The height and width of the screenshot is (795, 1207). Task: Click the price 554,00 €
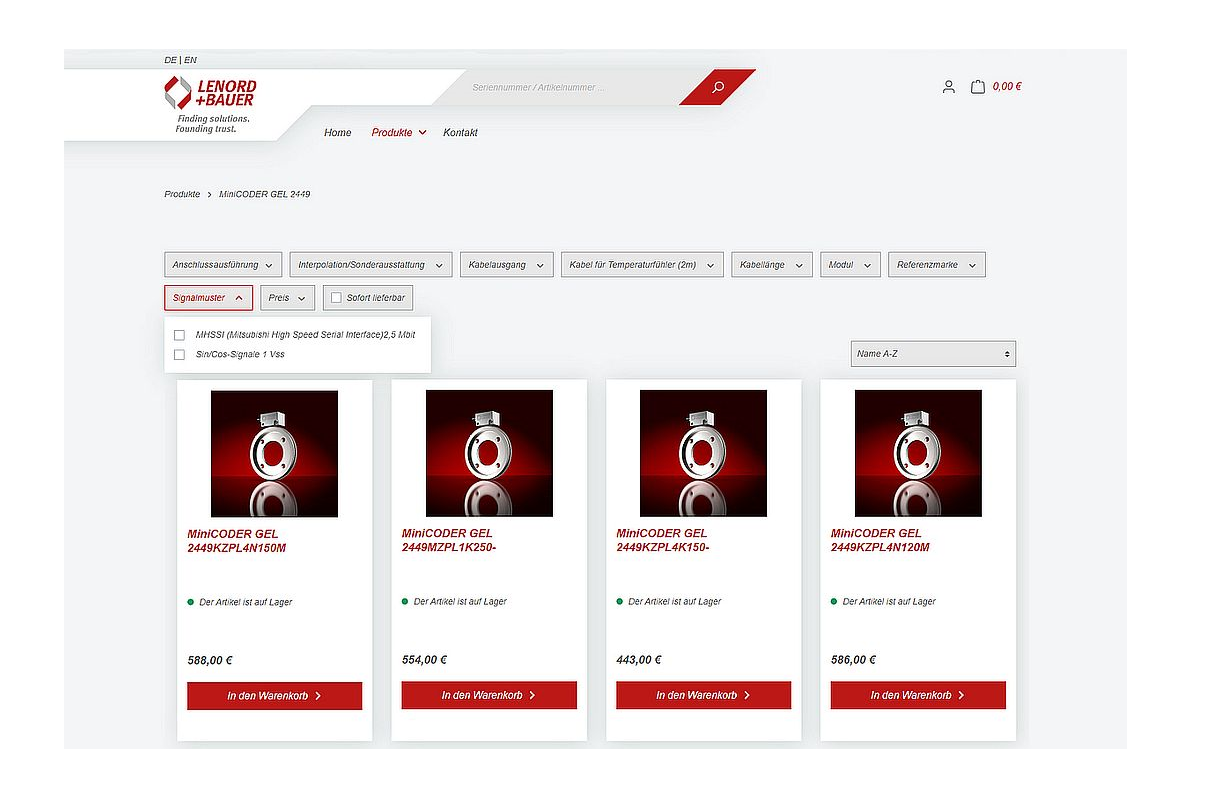[x=424, y=660]
